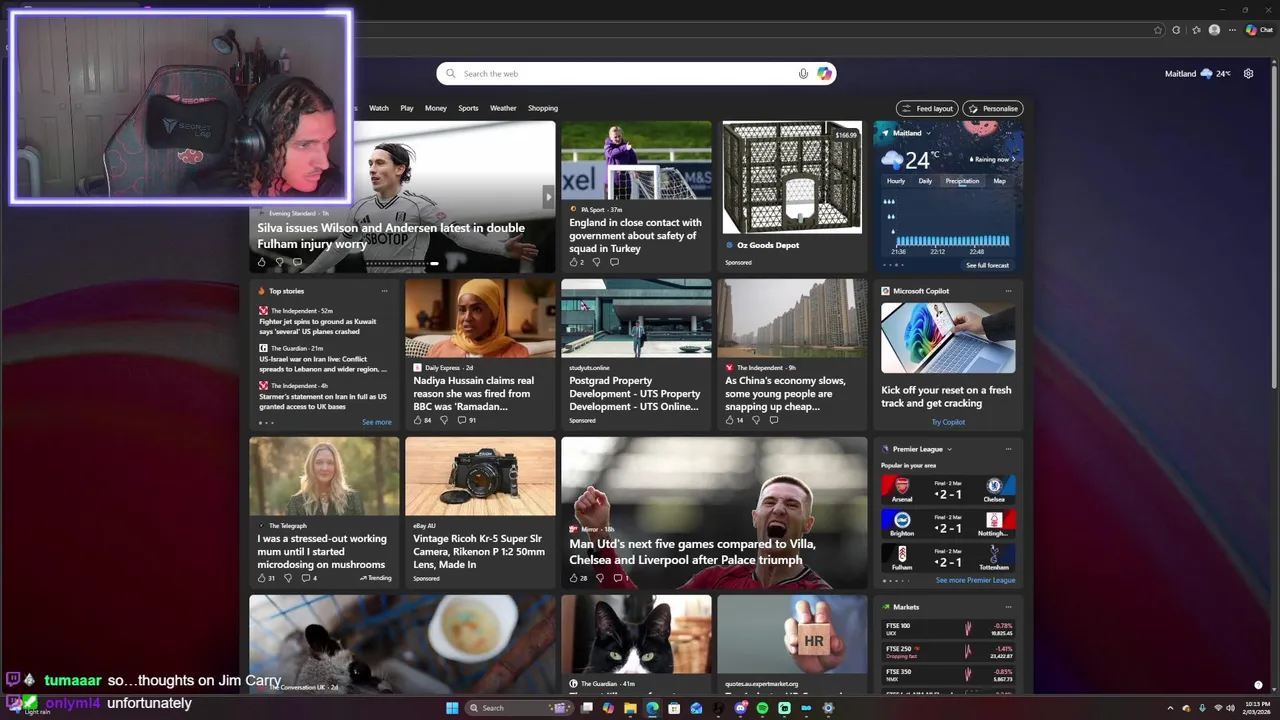Open page settings gear near Maitland weather
Screen dimensions: 1280x720
click(x=1248, y=73)
